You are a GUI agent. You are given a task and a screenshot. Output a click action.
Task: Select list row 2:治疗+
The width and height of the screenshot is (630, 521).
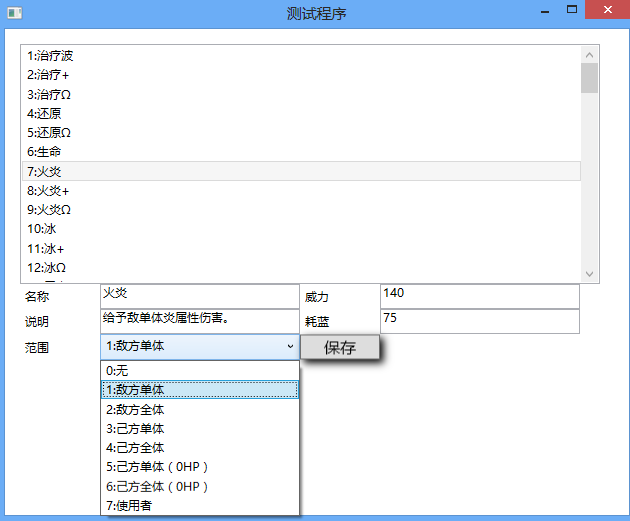click(301, 75)
